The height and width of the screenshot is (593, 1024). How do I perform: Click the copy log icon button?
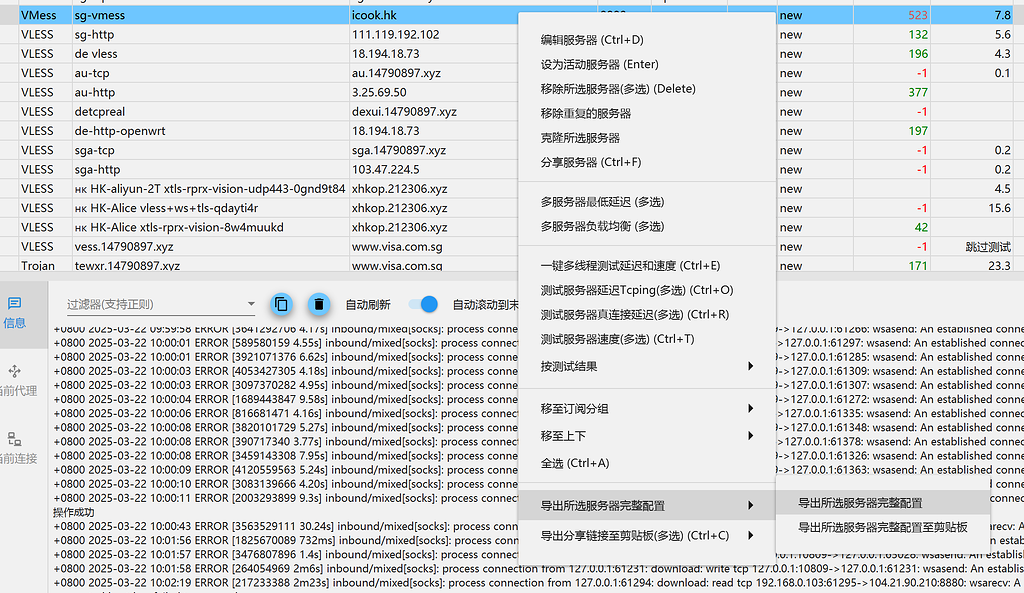click(x=281, y=304)
